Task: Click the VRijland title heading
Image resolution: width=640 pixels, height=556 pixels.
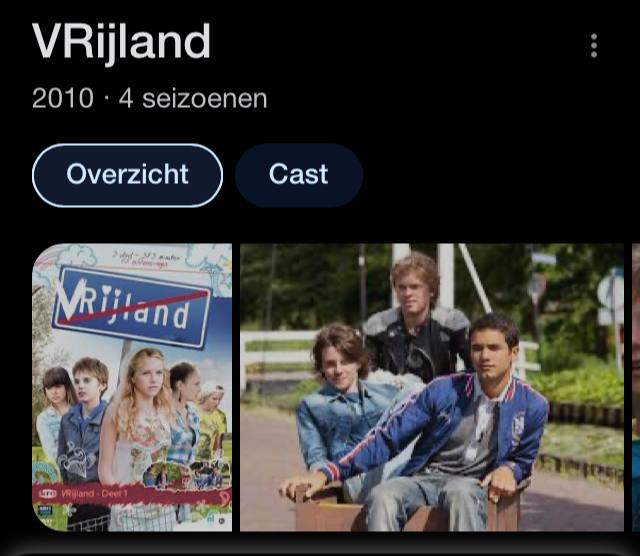Action: point(121,42)
